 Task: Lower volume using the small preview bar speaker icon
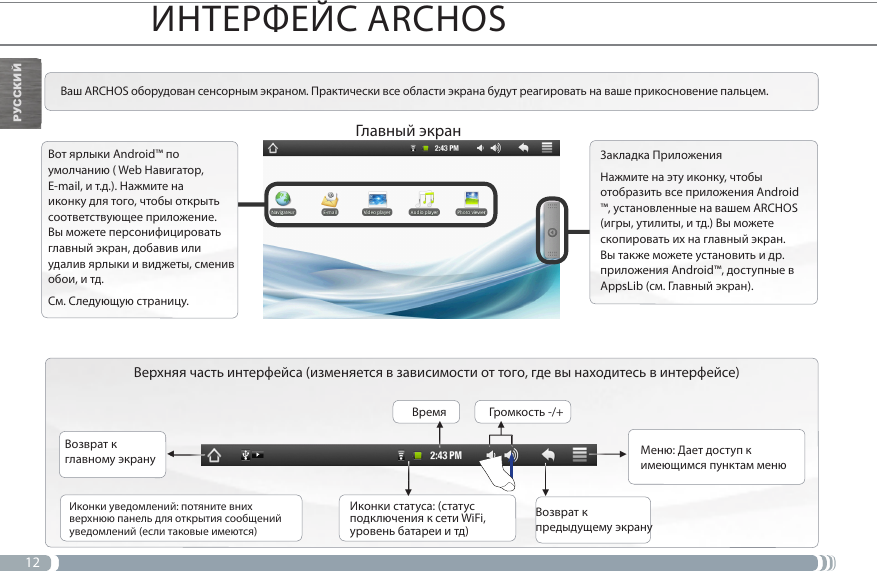pos(480,148)
